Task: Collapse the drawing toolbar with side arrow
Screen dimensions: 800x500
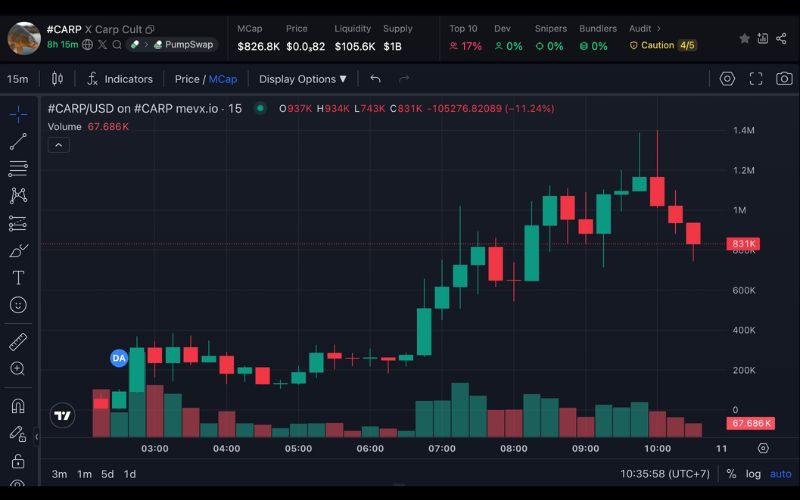Action: (x=37, y=437)
